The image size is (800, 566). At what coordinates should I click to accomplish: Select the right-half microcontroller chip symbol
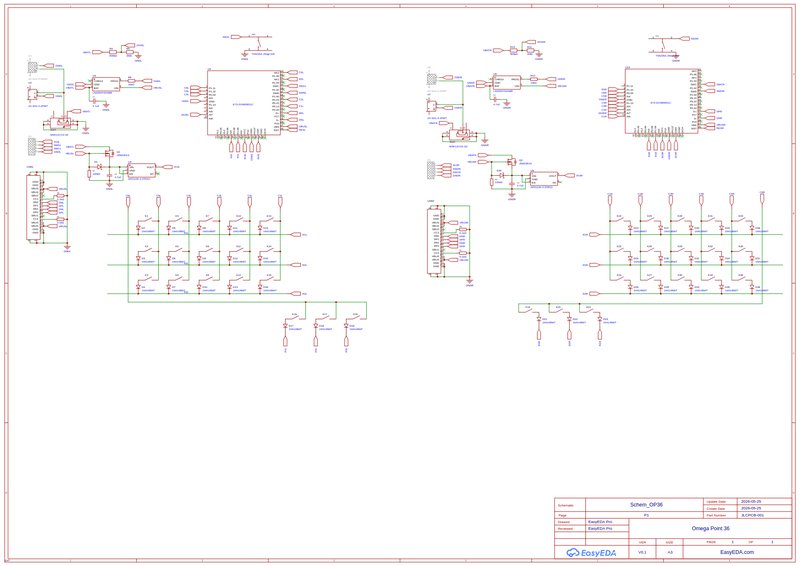coord(662,101)
